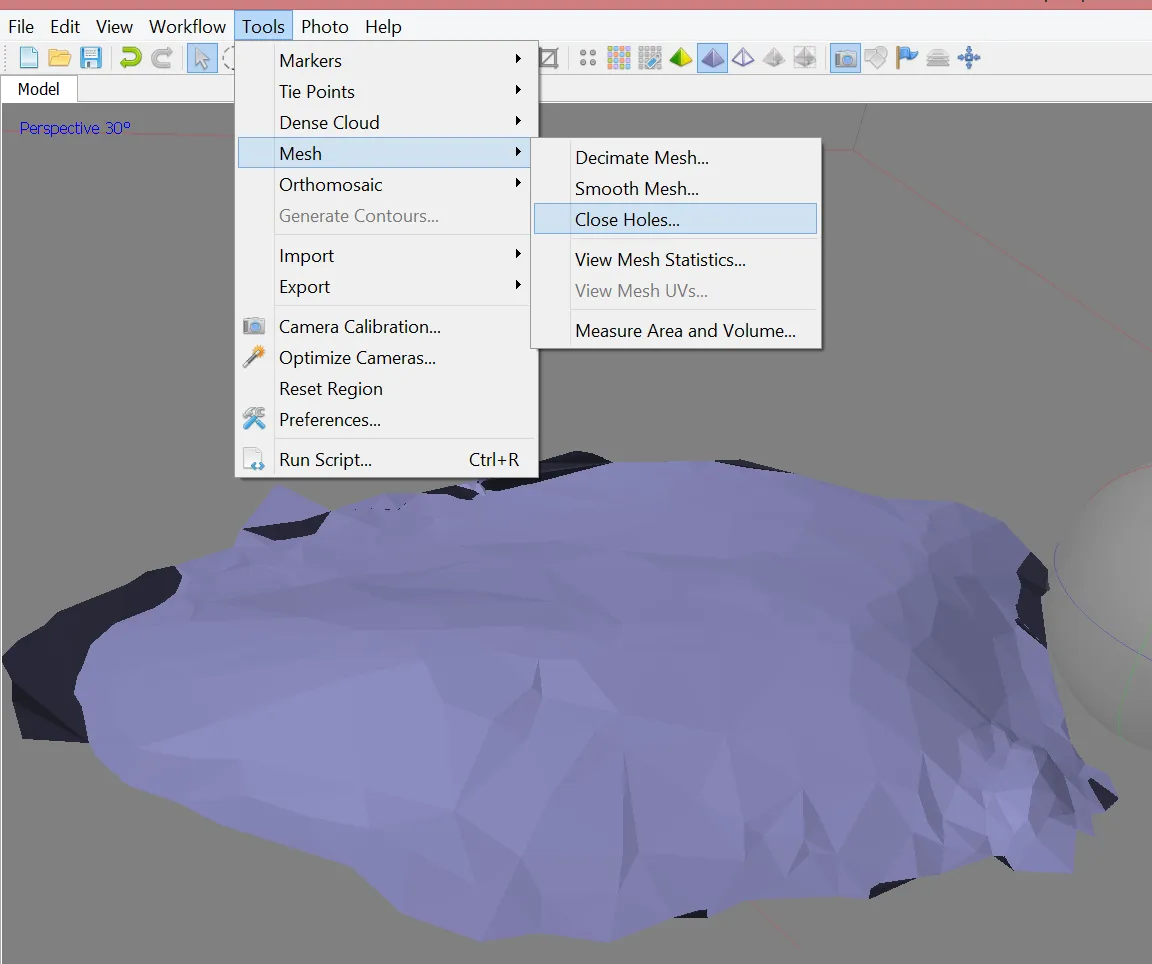Select the Model tab
The width and height of the screenshot is (1152, 964).
(38, 89)
